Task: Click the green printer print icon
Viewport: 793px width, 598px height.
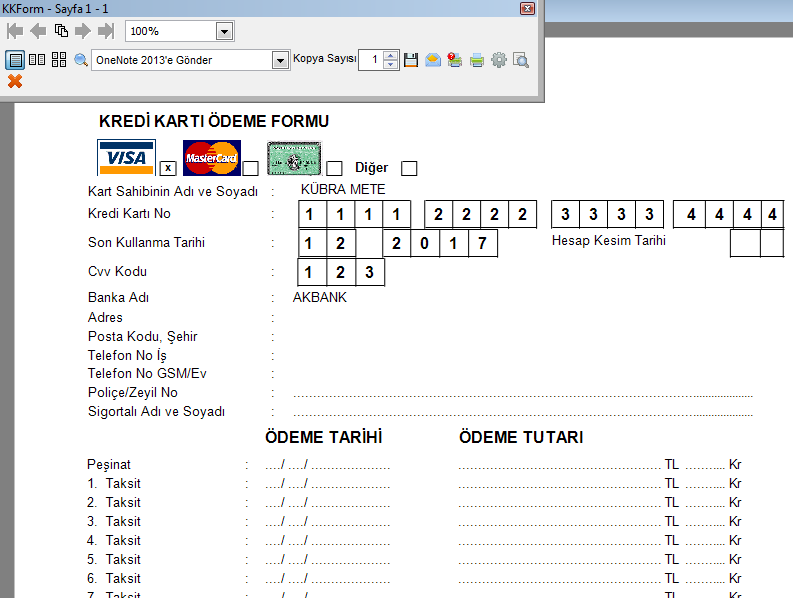Action: click(x=477, y=60)
